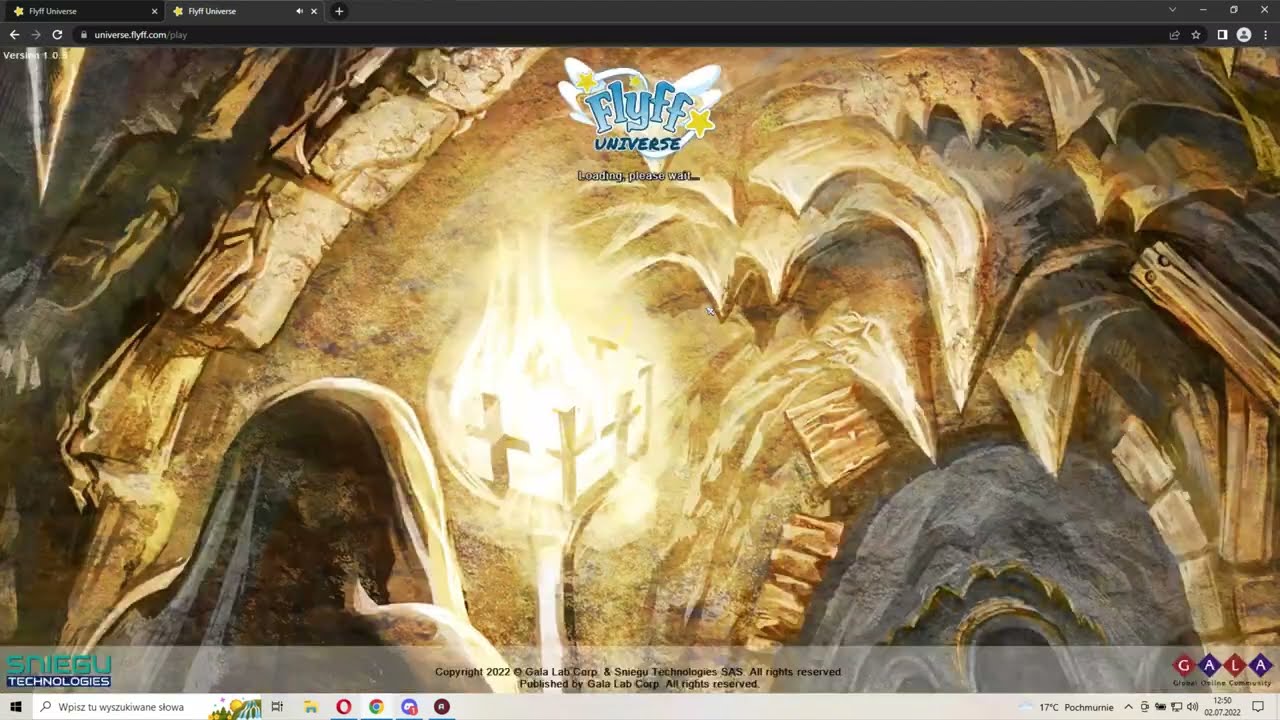1280x720 pixels.
Task: Open Chrome's three-dot menu
Action: coord(1265,34)
